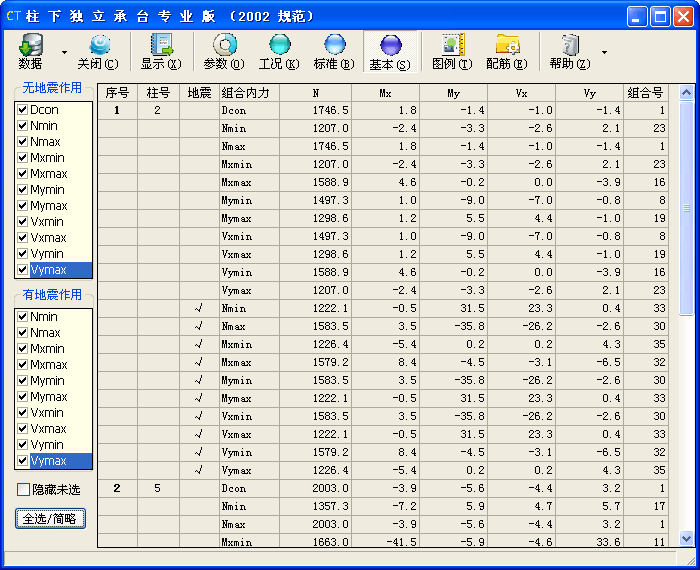
Task: Open the 配筋(E) reinforcement folder icon
Action: coord(507,52)
